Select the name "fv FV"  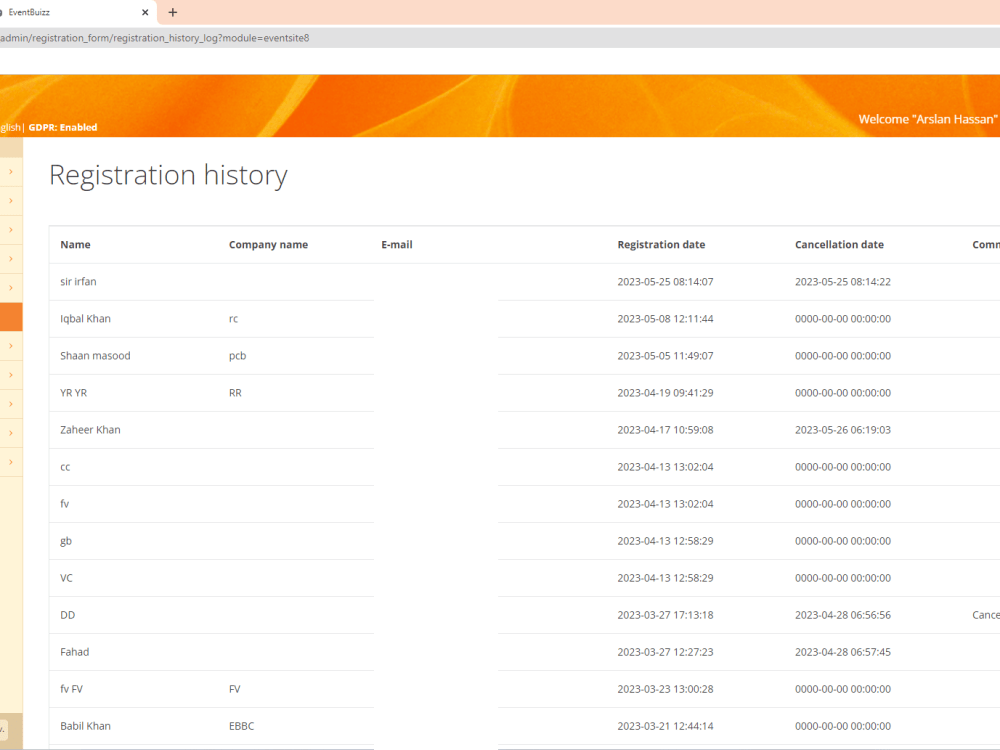click(71, 689)
